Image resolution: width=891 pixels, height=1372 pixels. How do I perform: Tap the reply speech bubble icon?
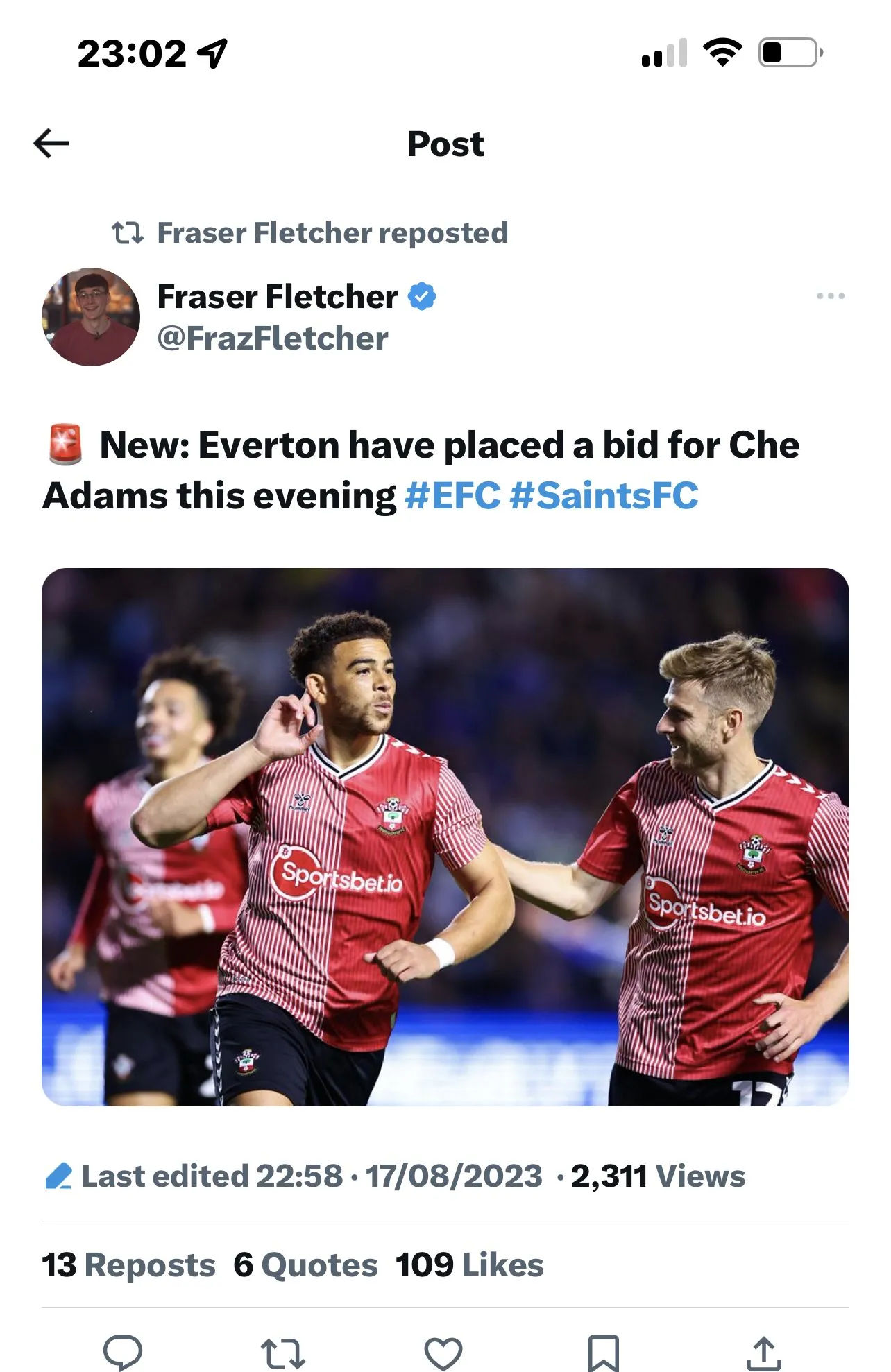123,1352
